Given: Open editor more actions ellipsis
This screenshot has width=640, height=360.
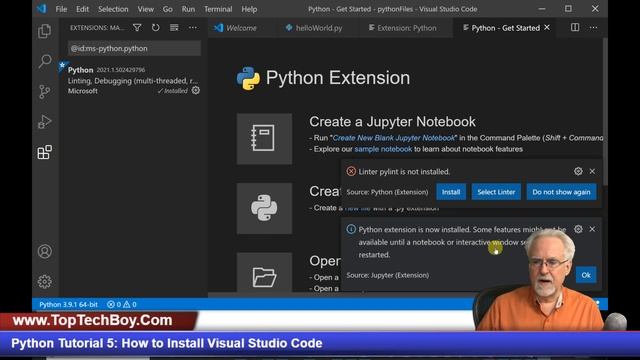Looking at the screenshot, I should tap(593, 27).
